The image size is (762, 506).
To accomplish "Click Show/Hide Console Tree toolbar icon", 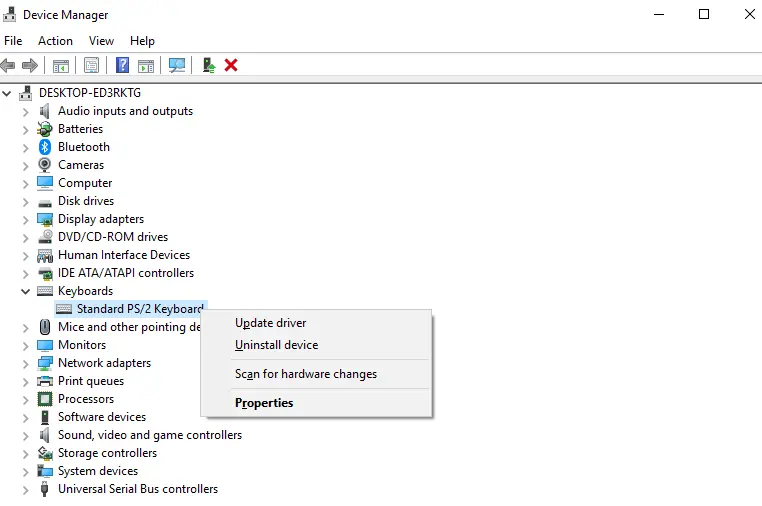I will tap(61, 66).
